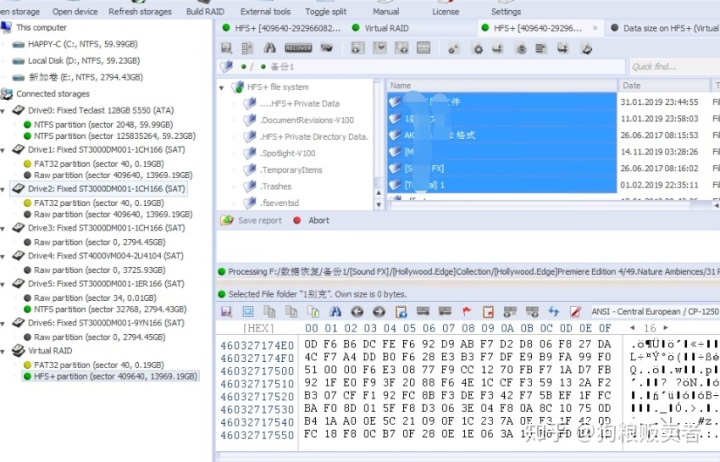This screenshot has height=462, width=720.
Task: Open the External tools menu item
Action: (x=265, y=11)
